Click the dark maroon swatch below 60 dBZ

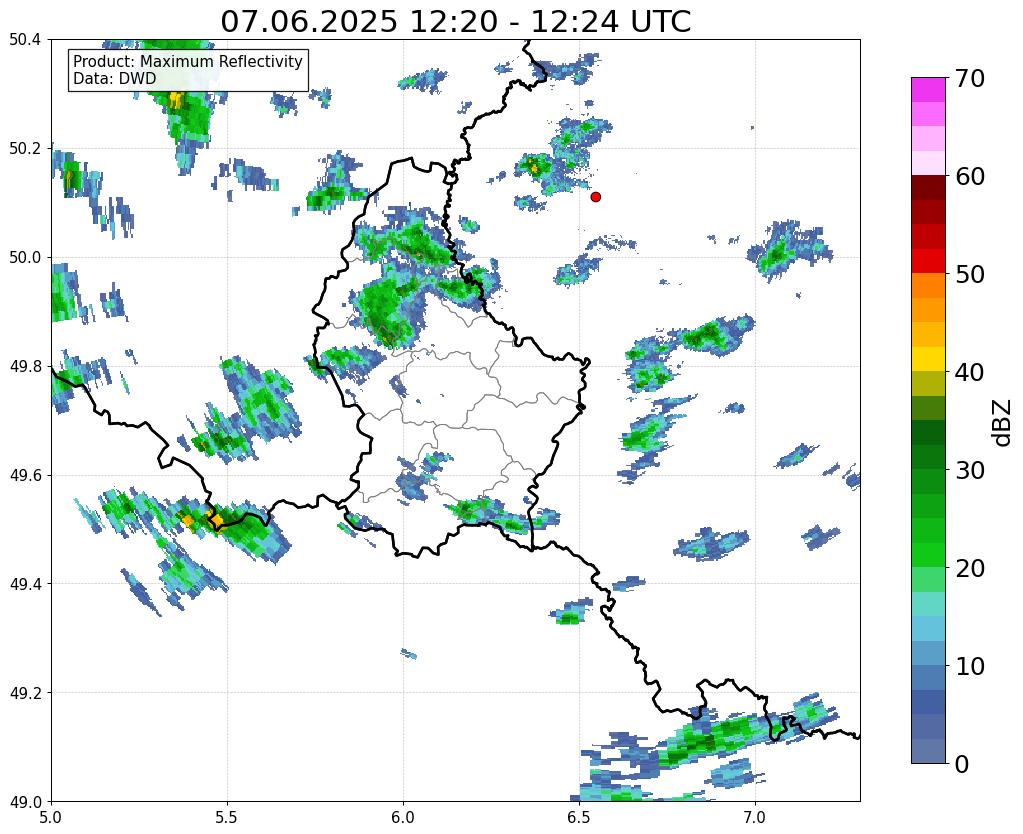[928, 188]
